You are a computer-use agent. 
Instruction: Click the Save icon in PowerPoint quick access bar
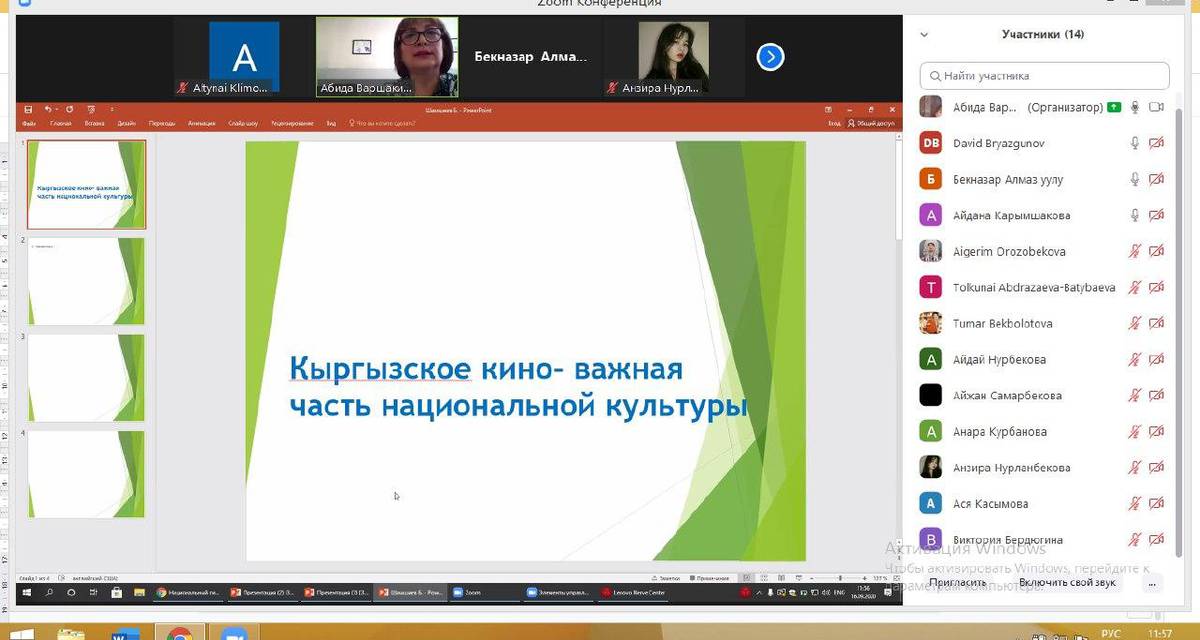point(28,109)
